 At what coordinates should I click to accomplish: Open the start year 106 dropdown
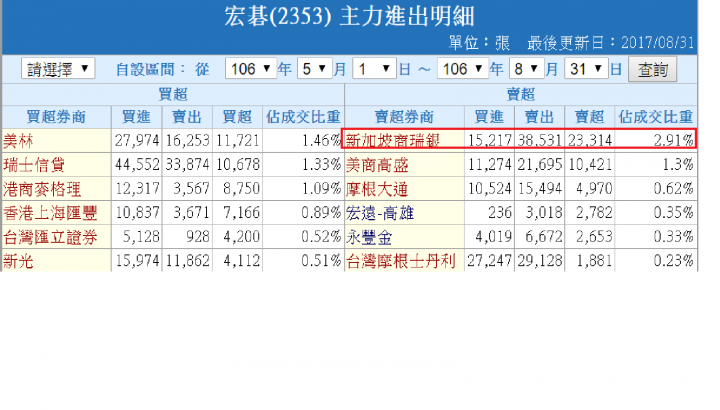251,69
